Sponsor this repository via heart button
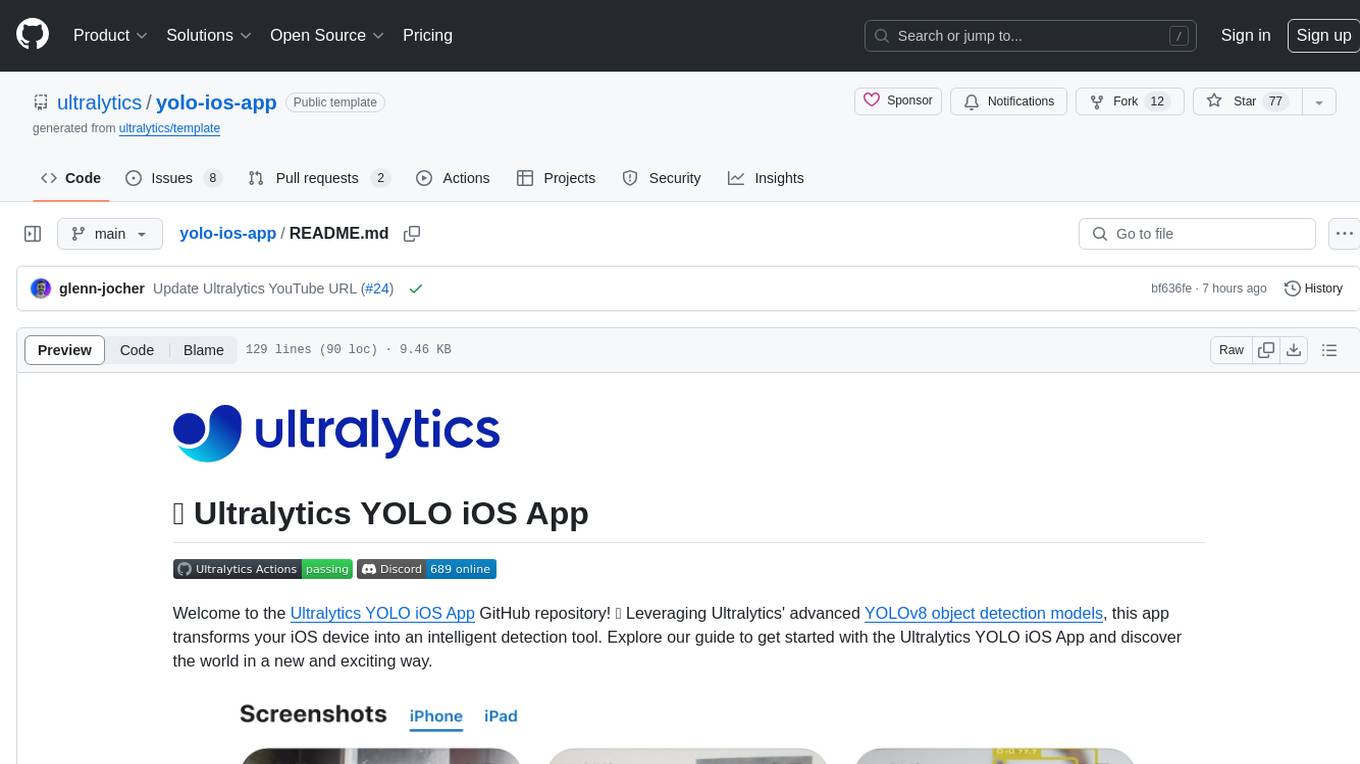1360x764 pixels. pyautogui.click(x=898, y=101)
